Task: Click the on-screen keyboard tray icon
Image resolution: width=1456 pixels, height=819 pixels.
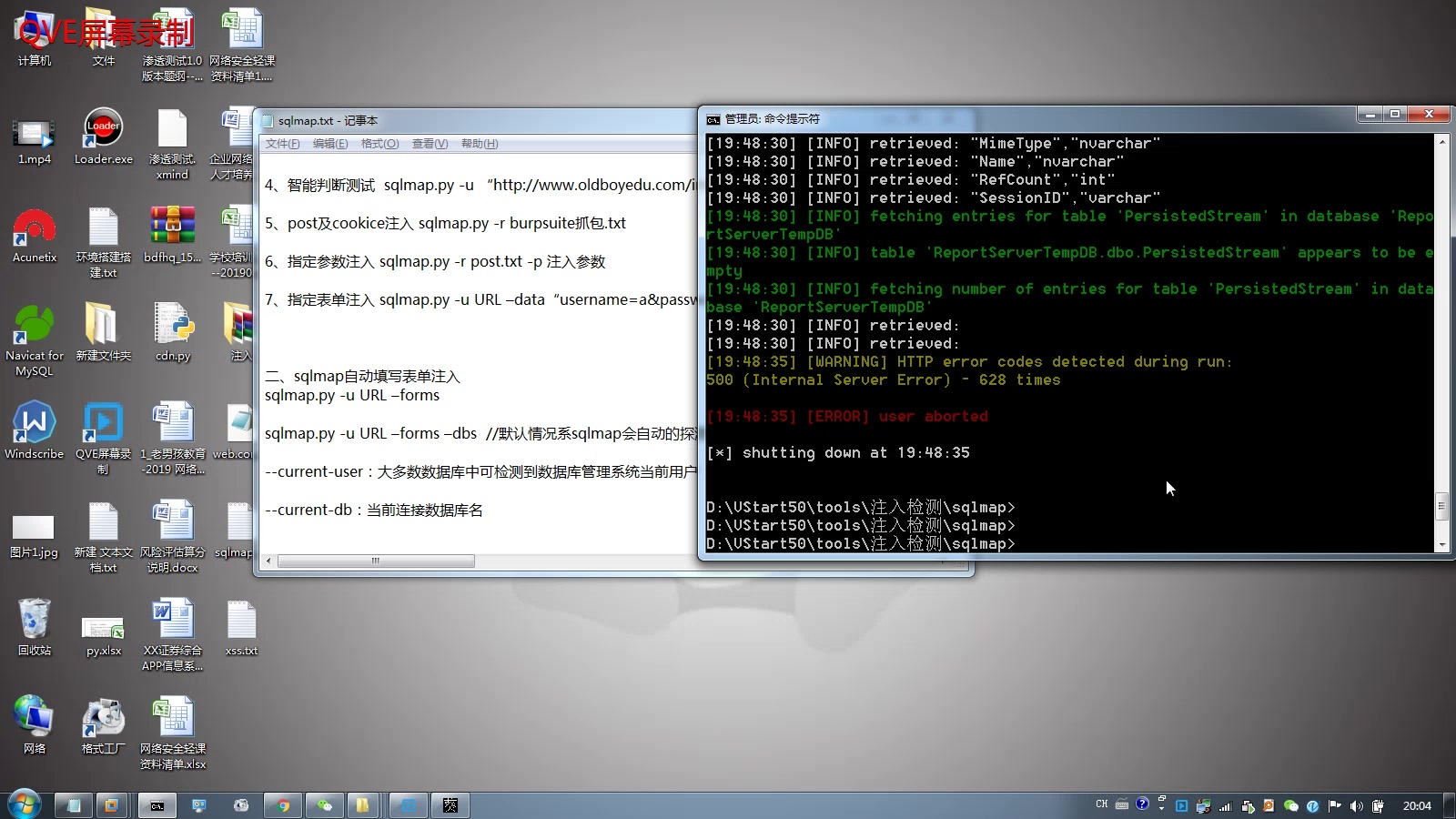Action: 1122,804
